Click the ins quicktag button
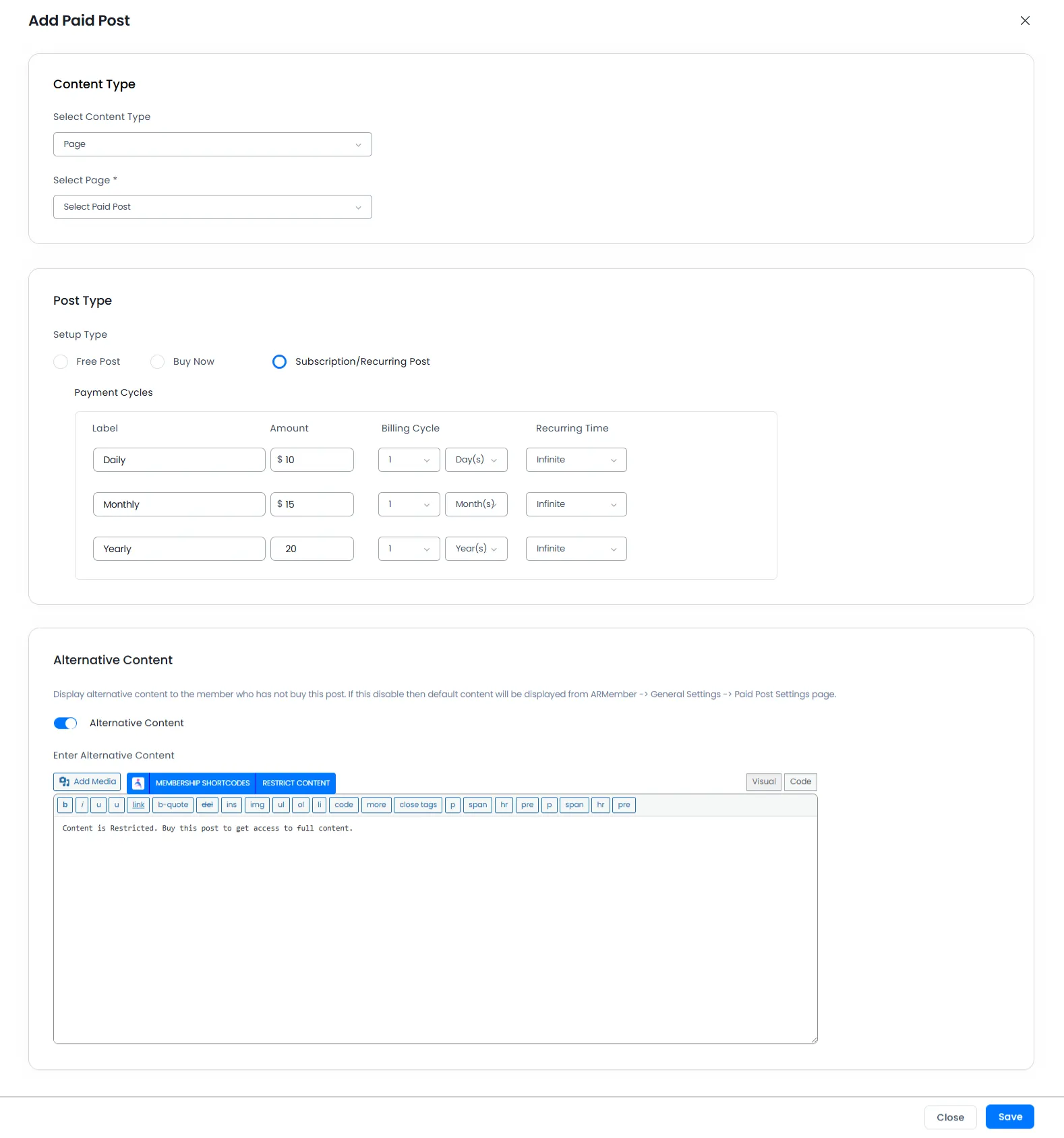The width and height of the screenshot is (1064, 1138). [x=231, y=805]
